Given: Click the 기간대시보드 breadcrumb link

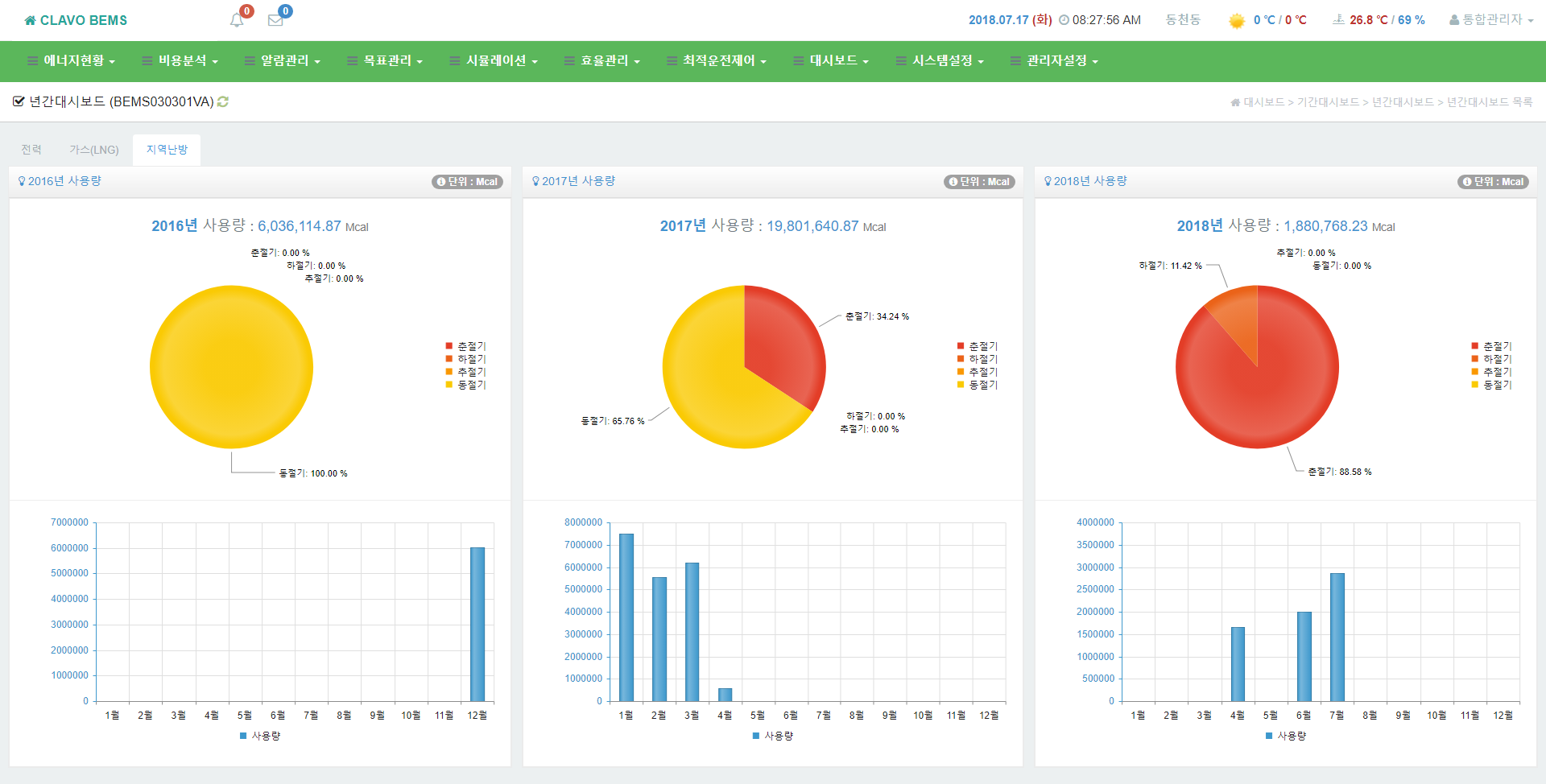Looking at the screenshot, I should click(1328, 102).
